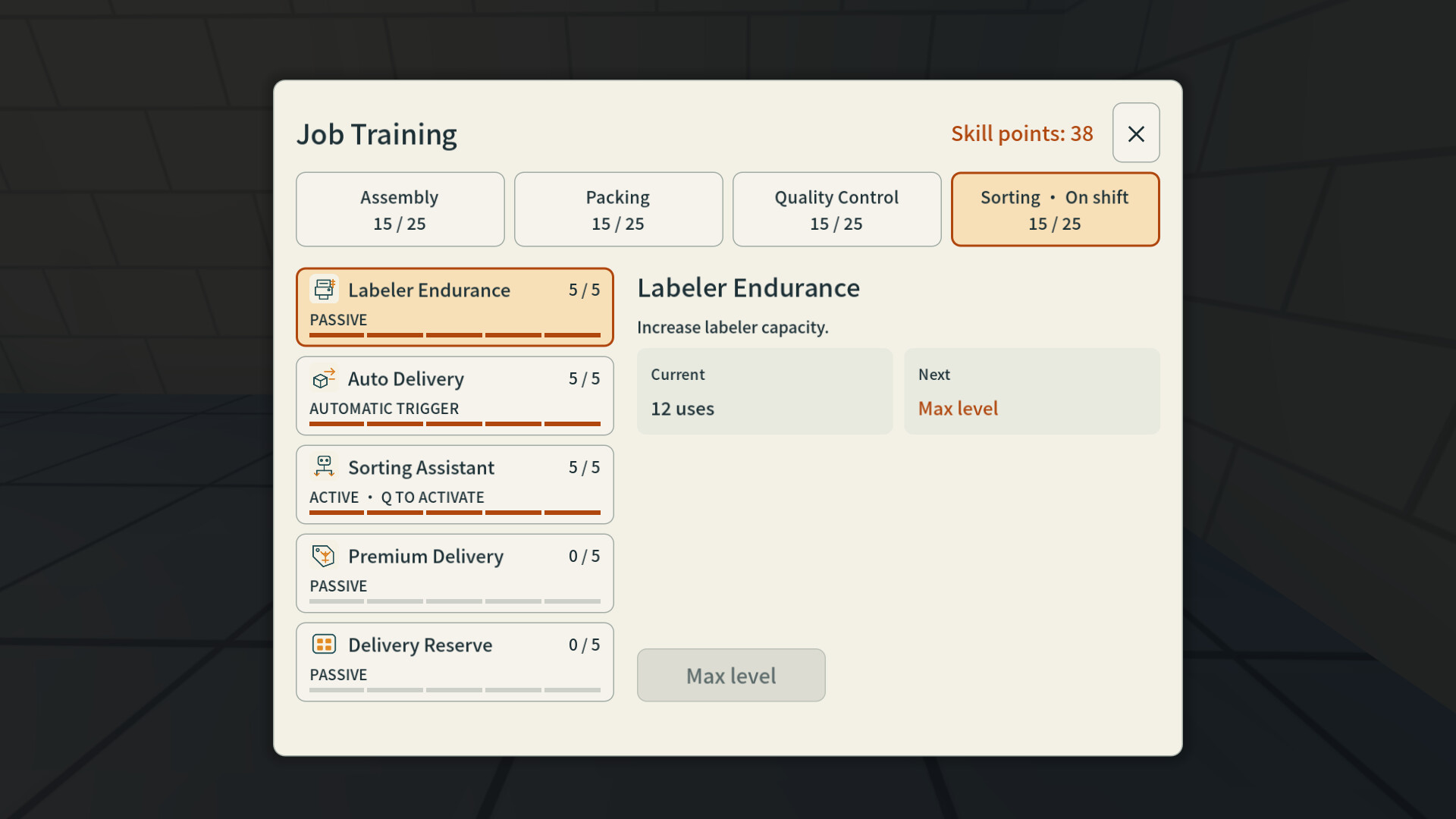The width and height of the screenshot is (1456, 819).
Task: Switch to the Assembly tab
Action: pyautogui.click(x=400, y=209)
